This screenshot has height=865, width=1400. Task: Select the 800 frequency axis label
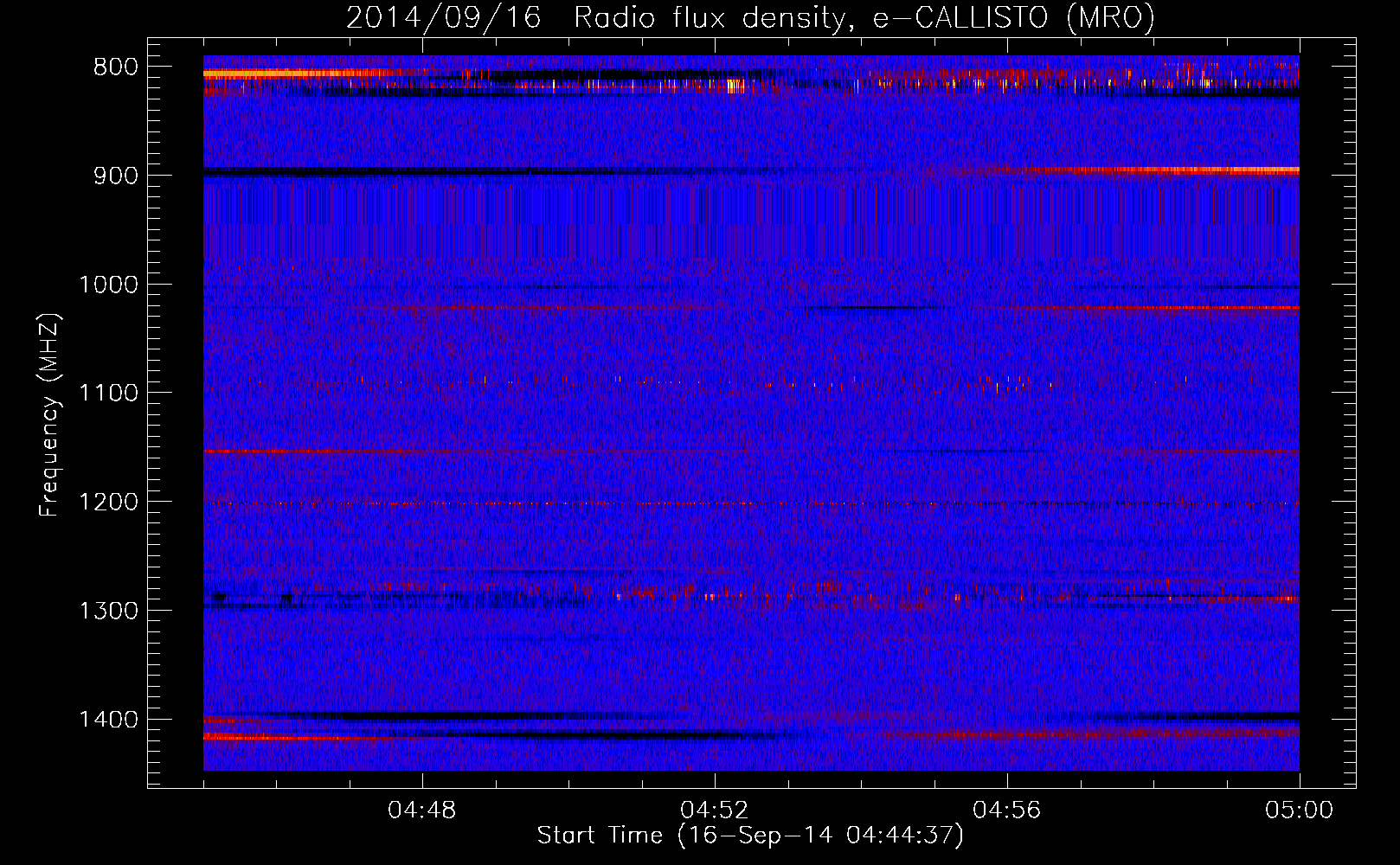tap(116, 67)
